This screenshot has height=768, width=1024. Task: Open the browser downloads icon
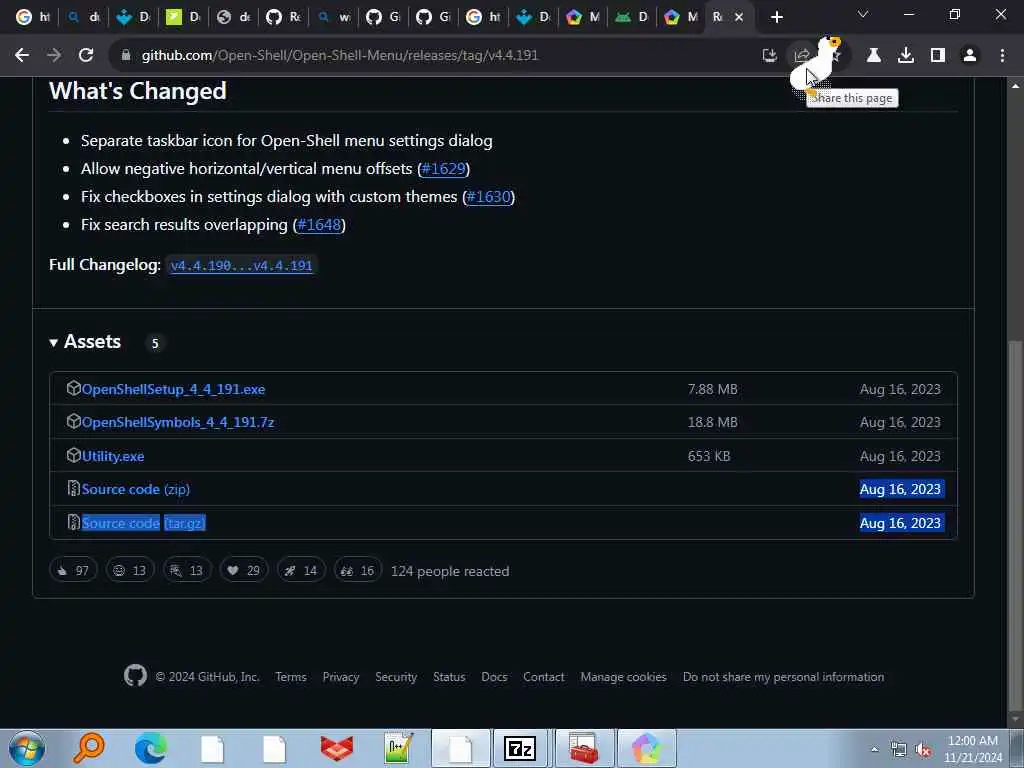click(906, 56)
